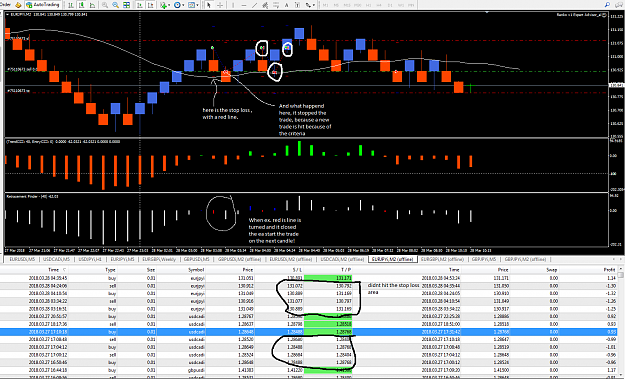625x379 pixels.
Task: Switch to the EURGBP,M2 (offline) tab
Action: (441, 259)
